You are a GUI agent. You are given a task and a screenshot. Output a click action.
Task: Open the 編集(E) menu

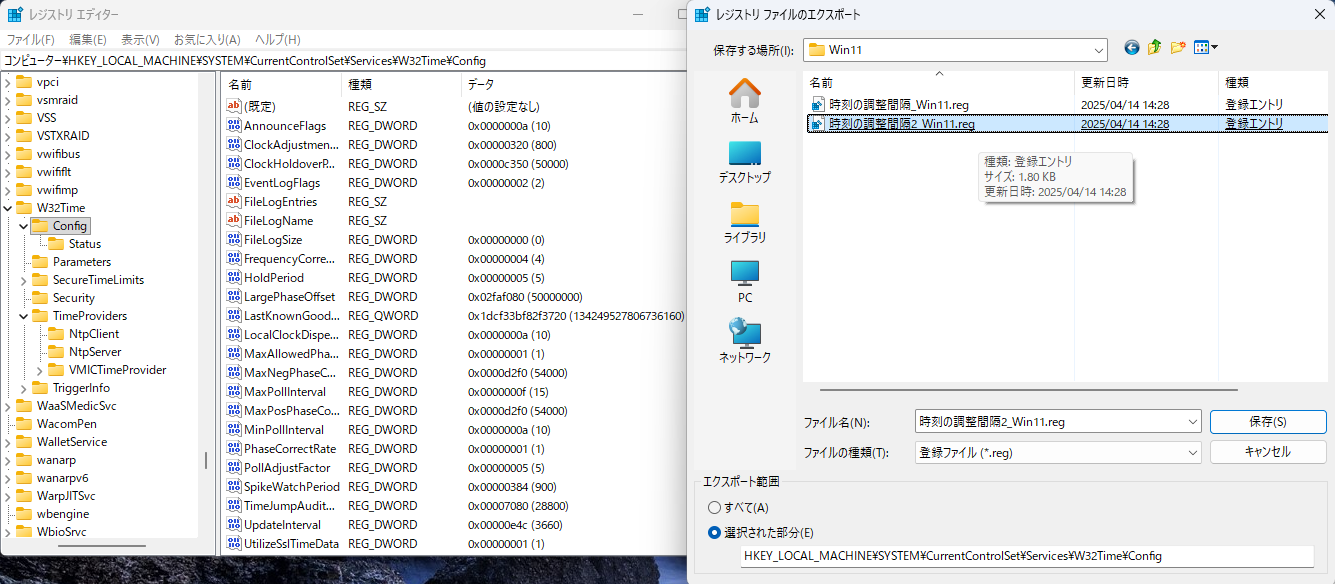click(x=87, y=40)
